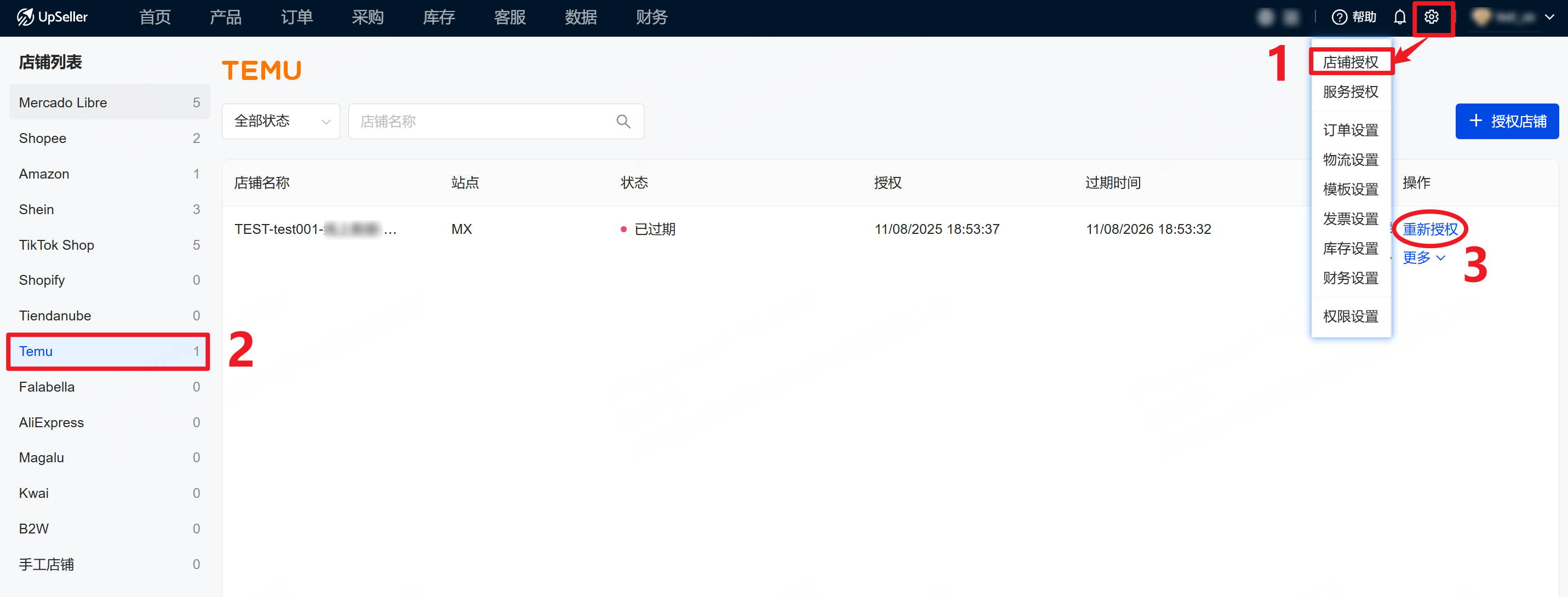This screenshot has height=597, width=1568.
Task: Select Mercado Libre in store list
Action: point(110,102)
